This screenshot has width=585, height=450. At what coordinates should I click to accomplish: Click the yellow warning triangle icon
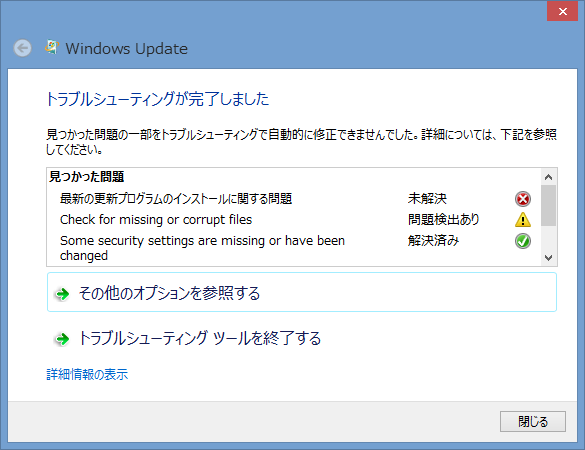(x=523, y=220)
